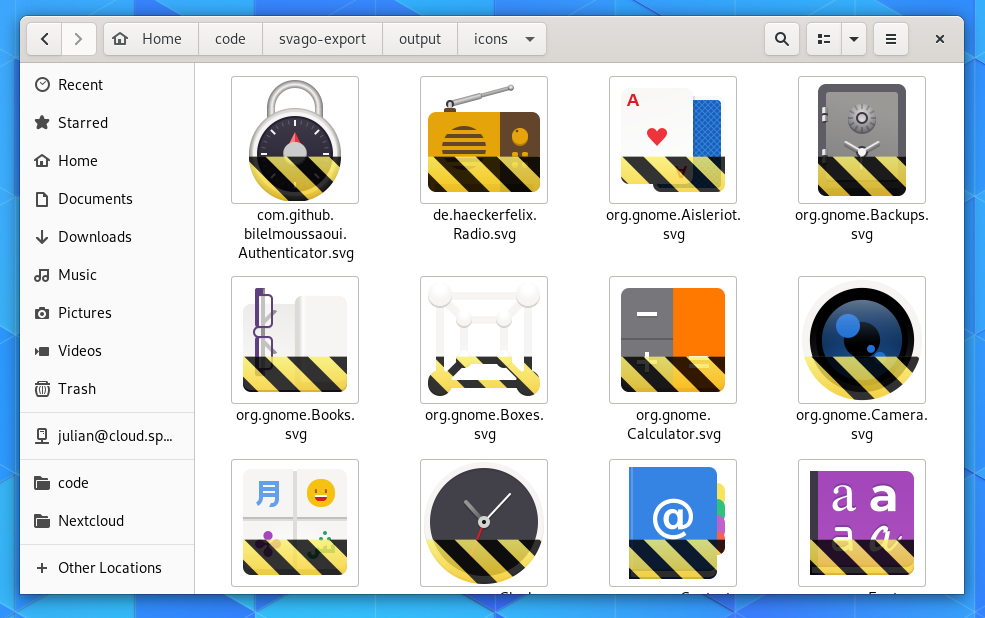Select the Radio icon file thumbnail
The image size is (985, 618).
(x=484, y=140)
